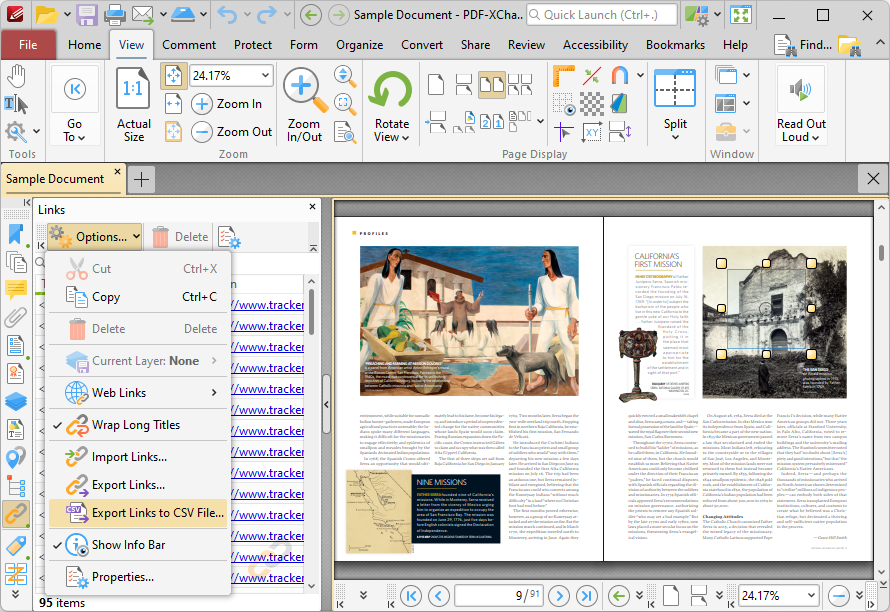Go to the previous page in status bar
The height and width of the screenshot is (612, 890).
[x=438, y=596]
